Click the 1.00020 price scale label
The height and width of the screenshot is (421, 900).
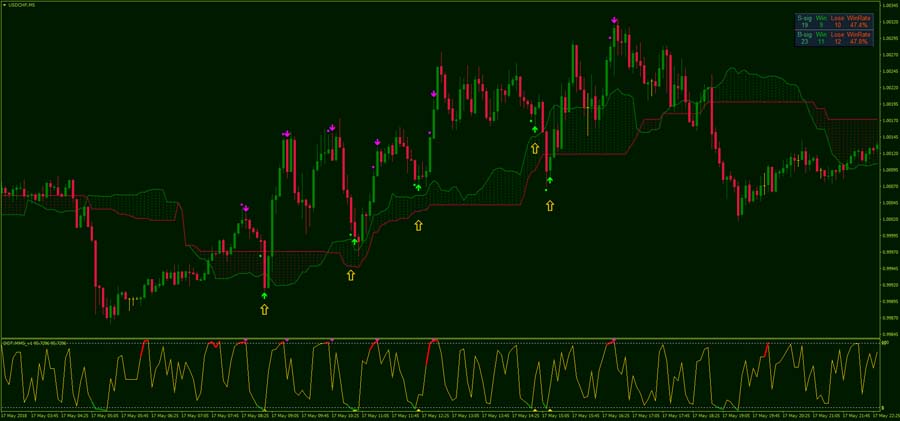tap(891, 219)
